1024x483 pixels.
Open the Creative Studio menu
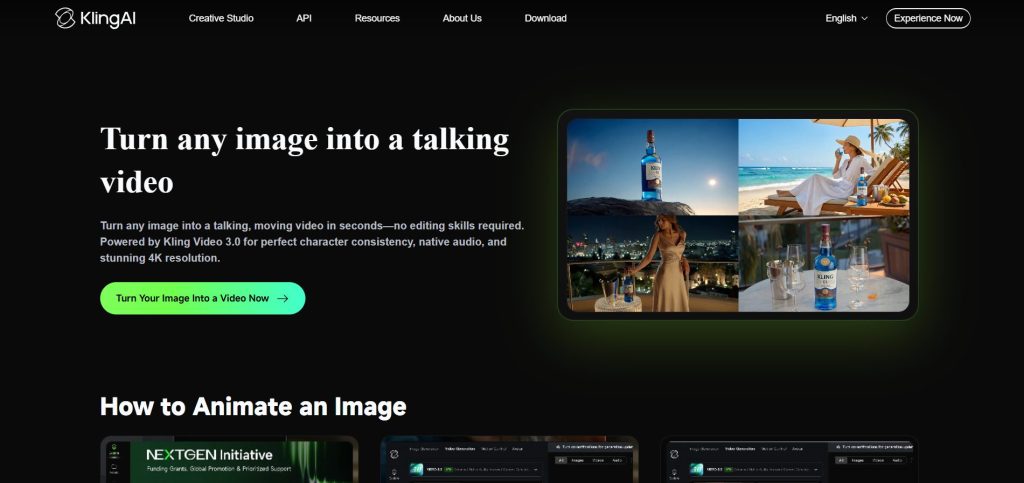[x=221, y=18]
